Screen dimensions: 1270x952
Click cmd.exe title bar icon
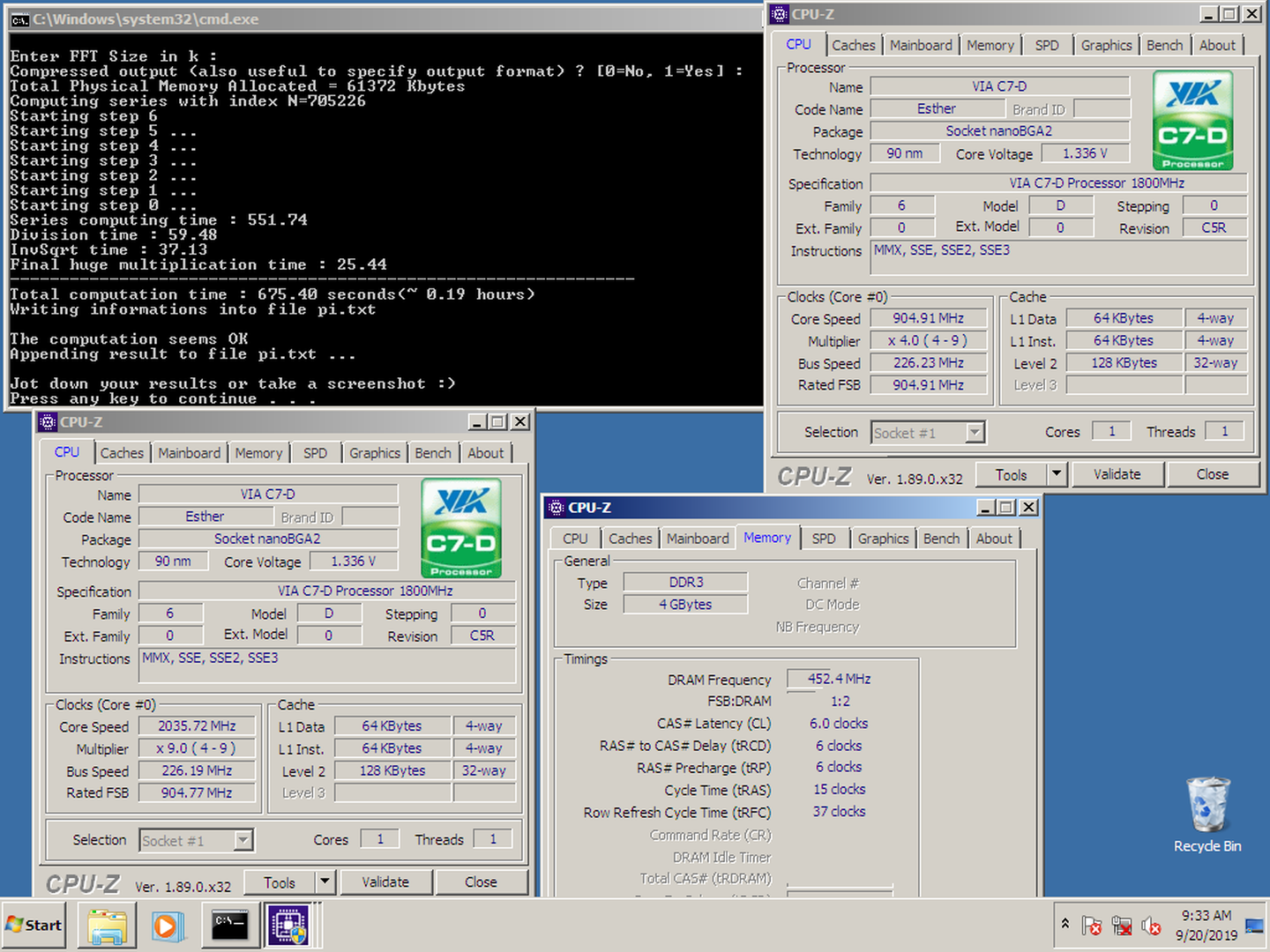click(x=19, y=19)
